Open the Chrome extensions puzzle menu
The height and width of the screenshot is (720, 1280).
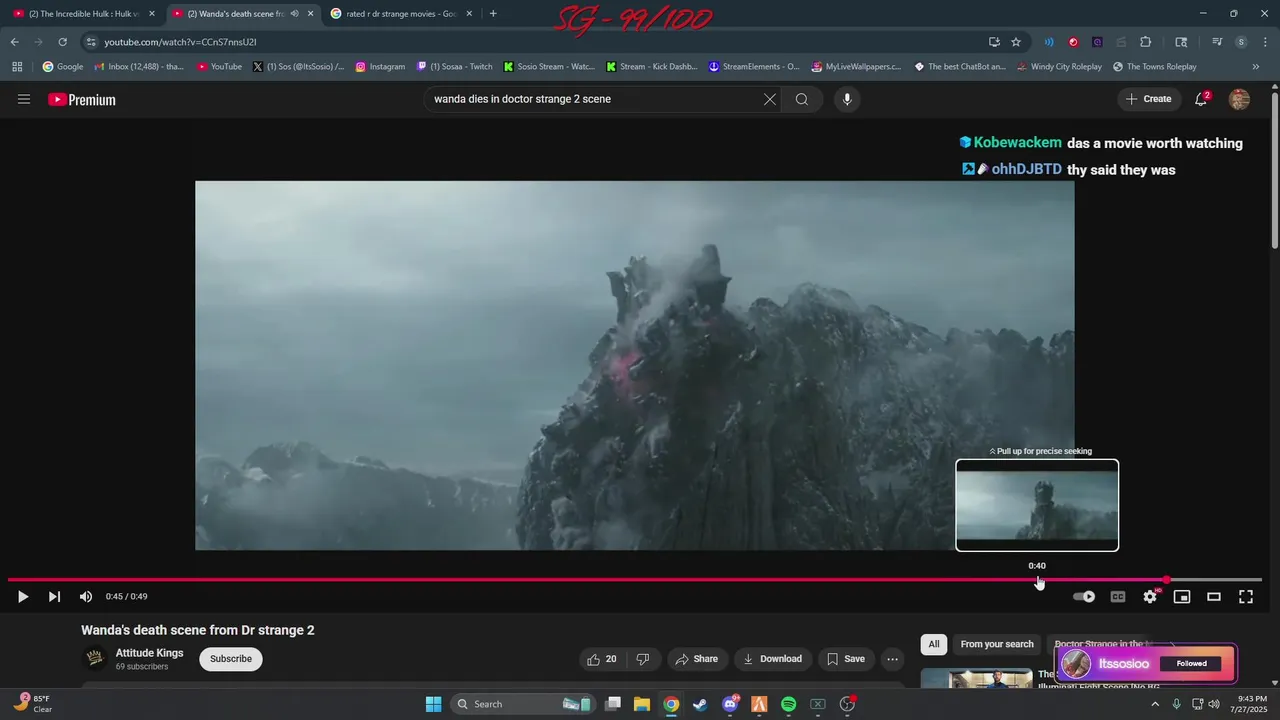pos(1146,42)
